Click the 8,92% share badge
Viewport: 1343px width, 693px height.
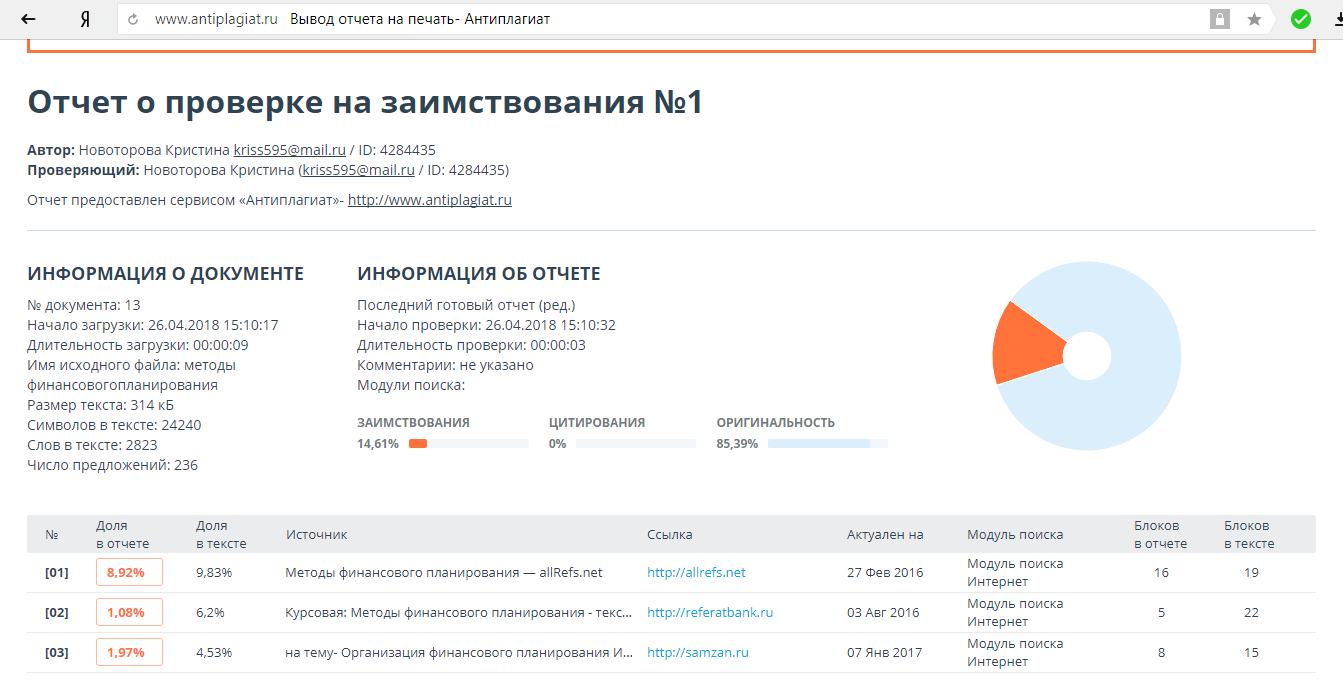click(129, 573)
